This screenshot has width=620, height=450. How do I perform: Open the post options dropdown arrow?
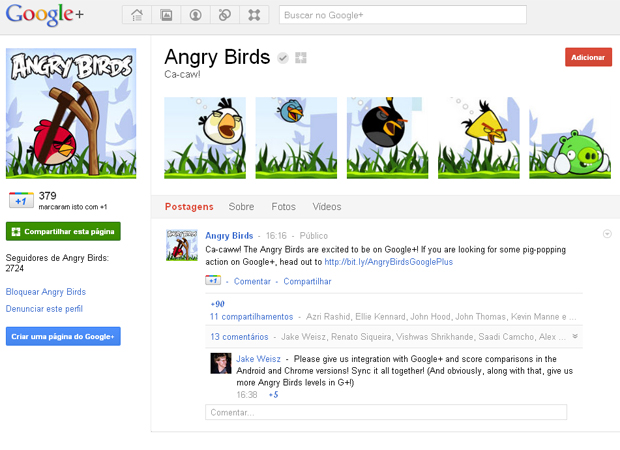(x=607, y=234)
